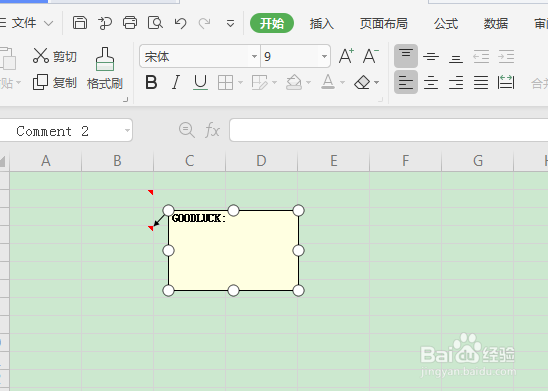Open the 文件 menu
The height and width of the screenshot is (391, 548).
coord(24,23)
